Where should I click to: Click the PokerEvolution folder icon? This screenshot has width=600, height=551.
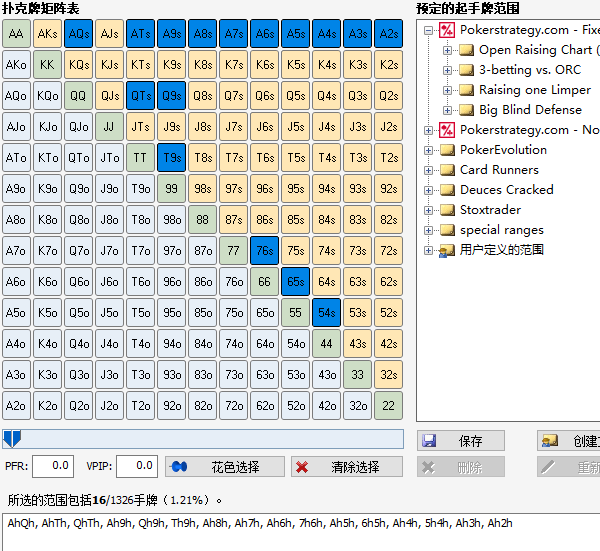click(447, 150)
